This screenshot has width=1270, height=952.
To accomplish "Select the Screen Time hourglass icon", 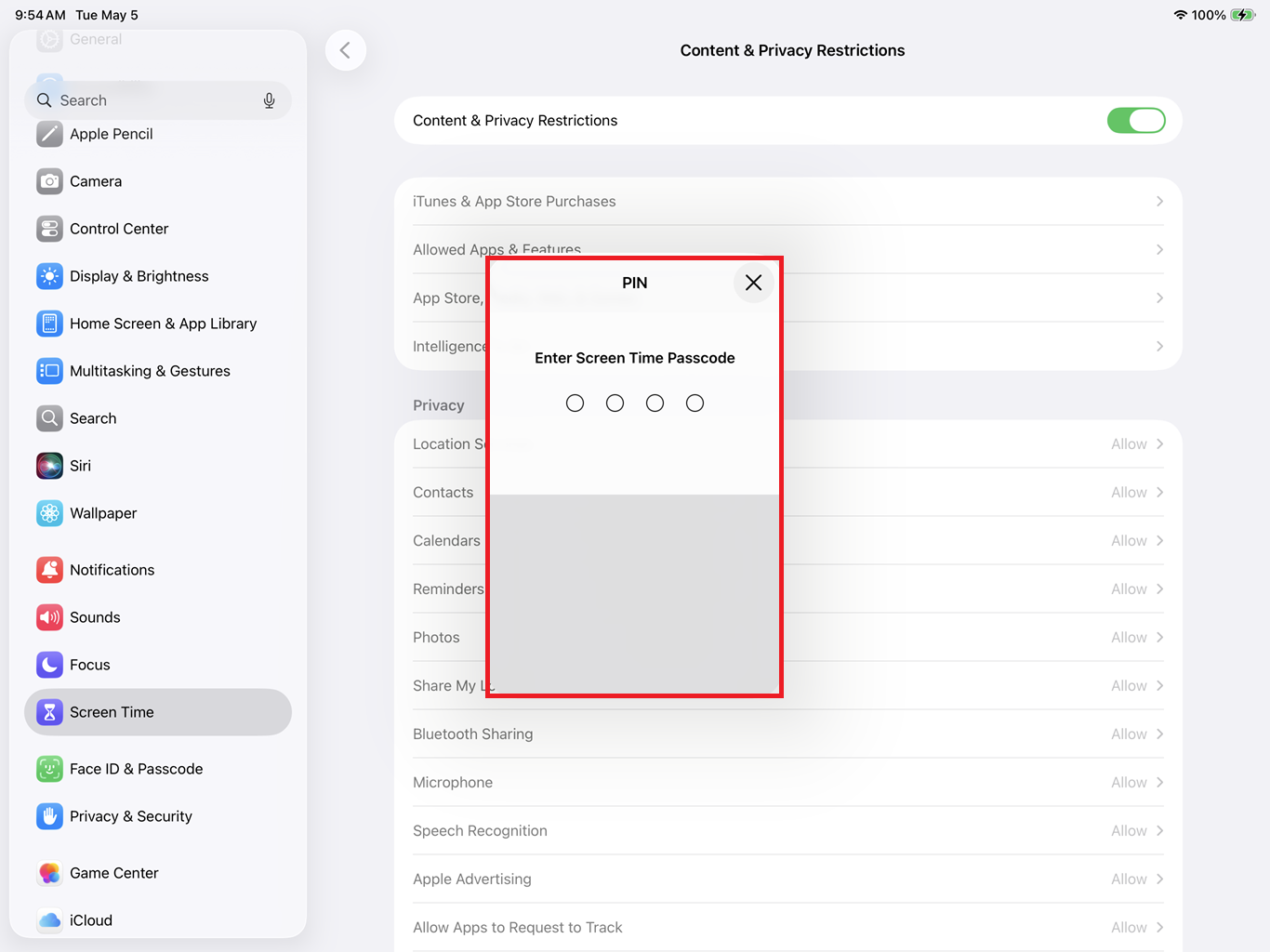I will pyautogui.click(x=49, y=712).
